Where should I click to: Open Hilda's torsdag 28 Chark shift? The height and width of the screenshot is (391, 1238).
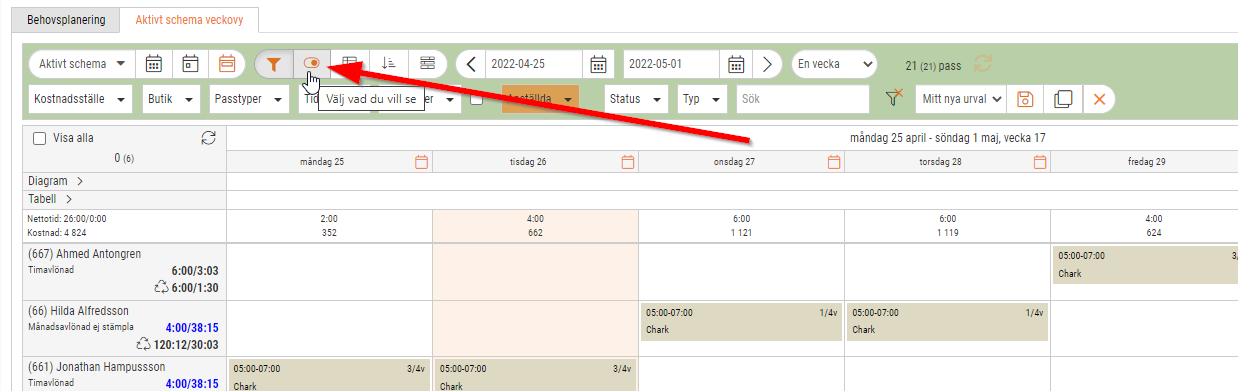click(x=947, y=322)
